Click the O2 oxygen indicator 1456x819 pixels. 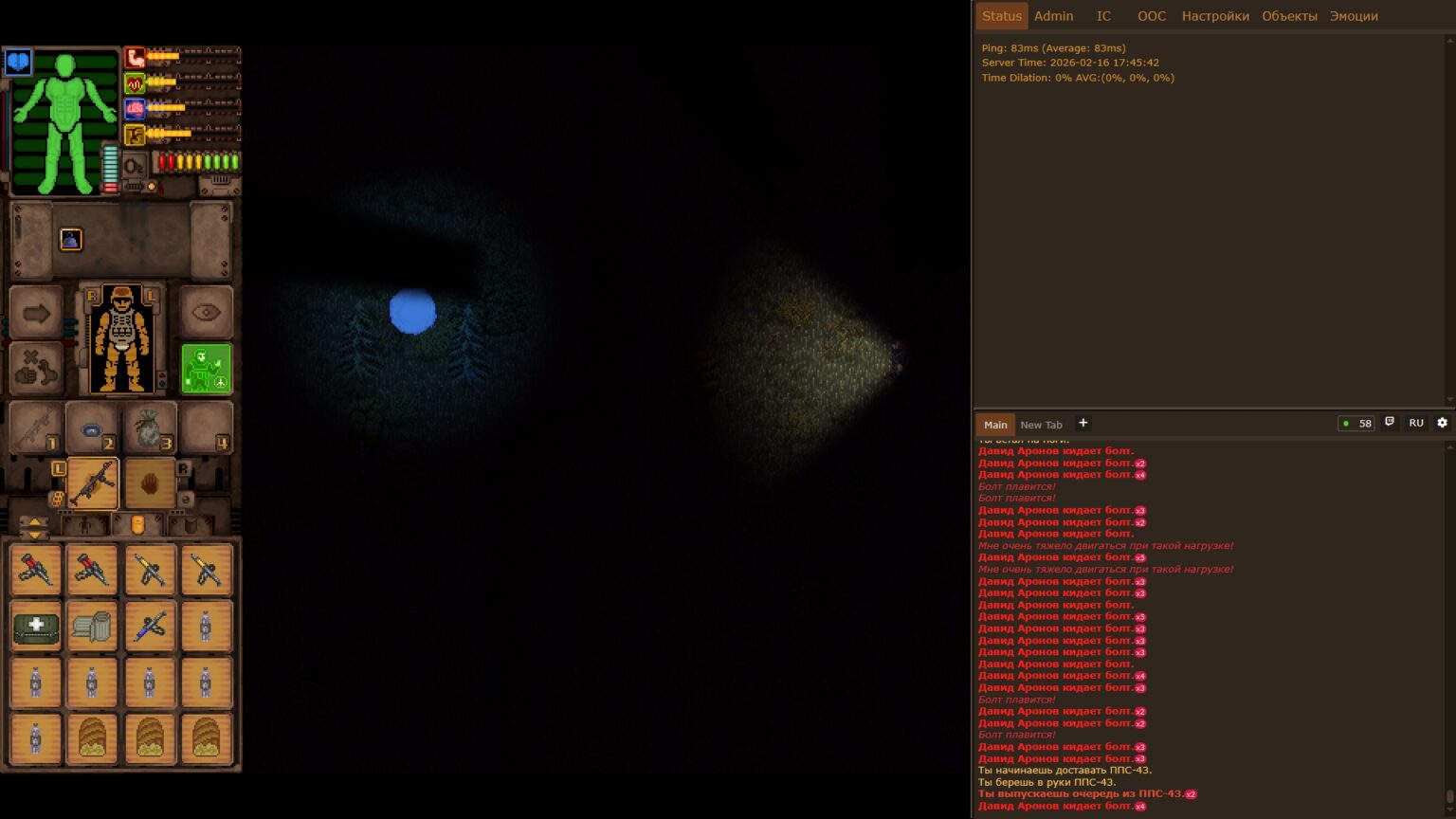(135, 166)
